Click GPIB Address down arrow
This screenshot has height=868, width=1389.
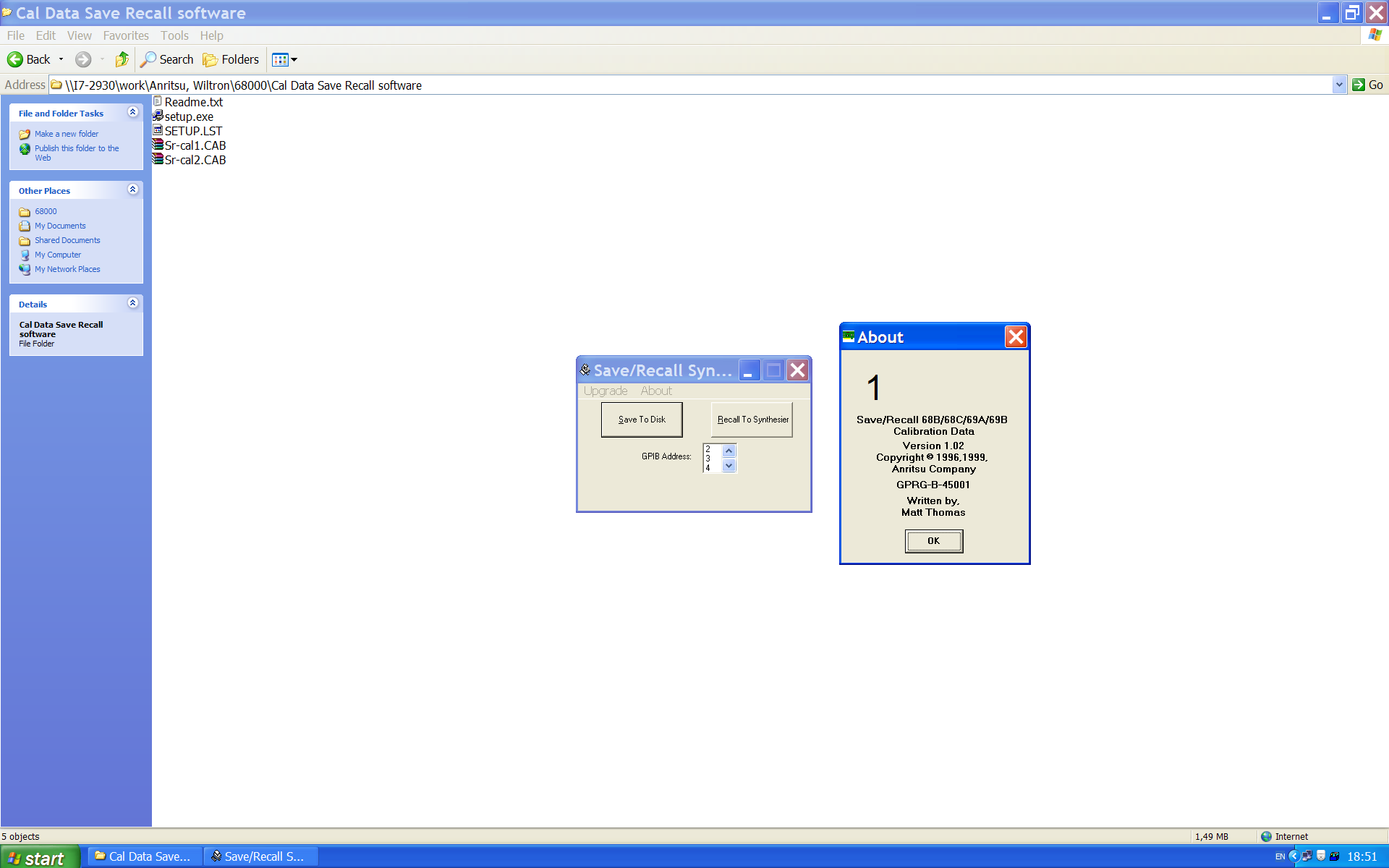click(729, 466)
